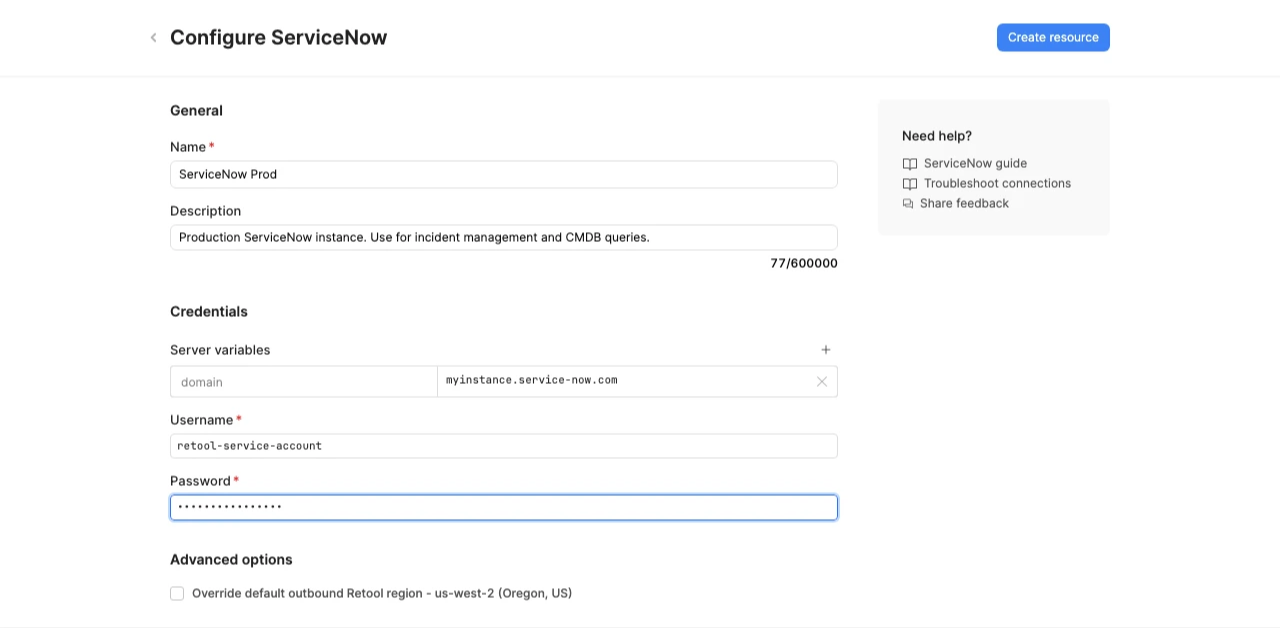The image size is (1280, 628).
Task: Click into the Description text field
Action: click(x=503, y=238)
